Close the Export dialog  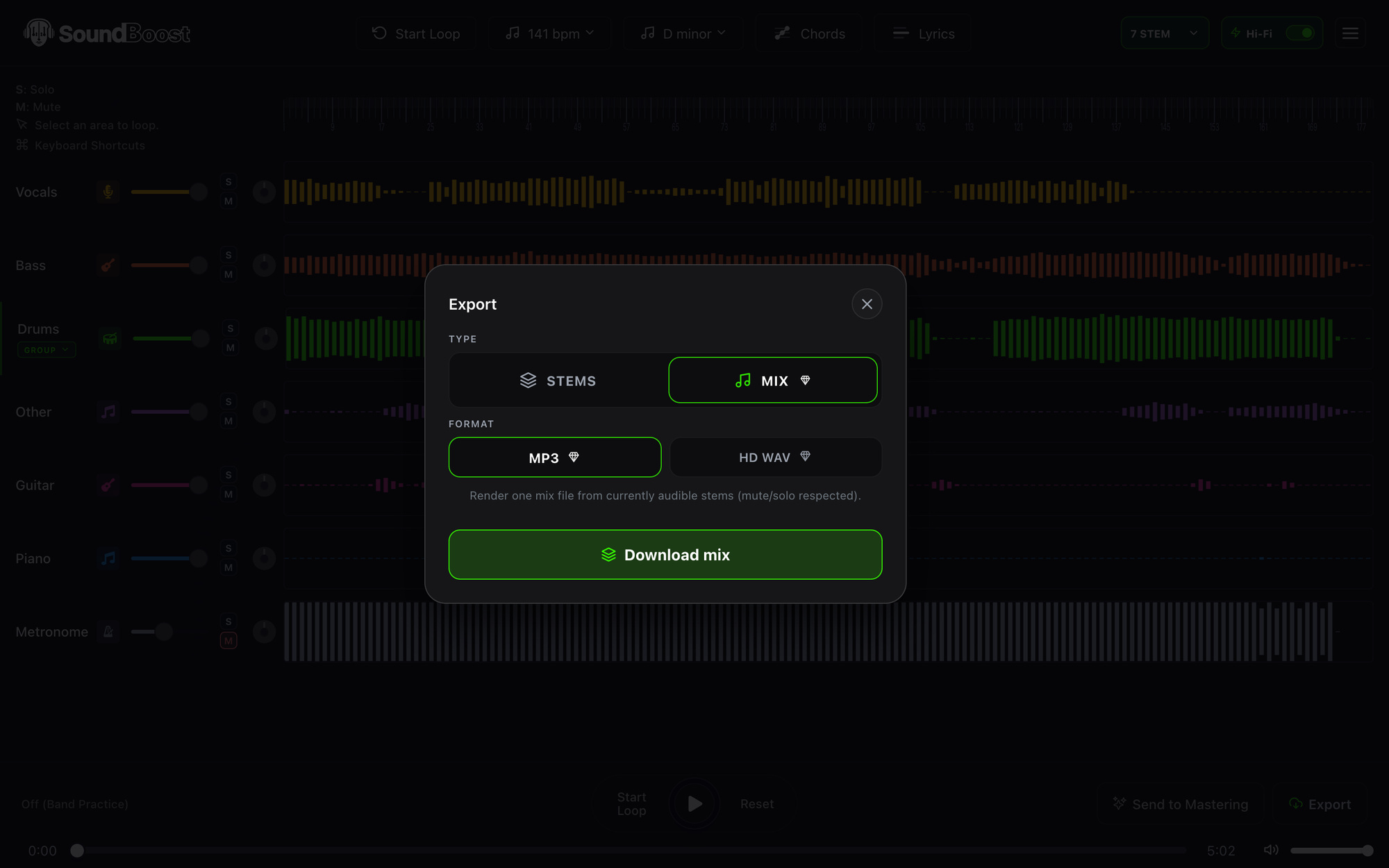pos(867,304)
